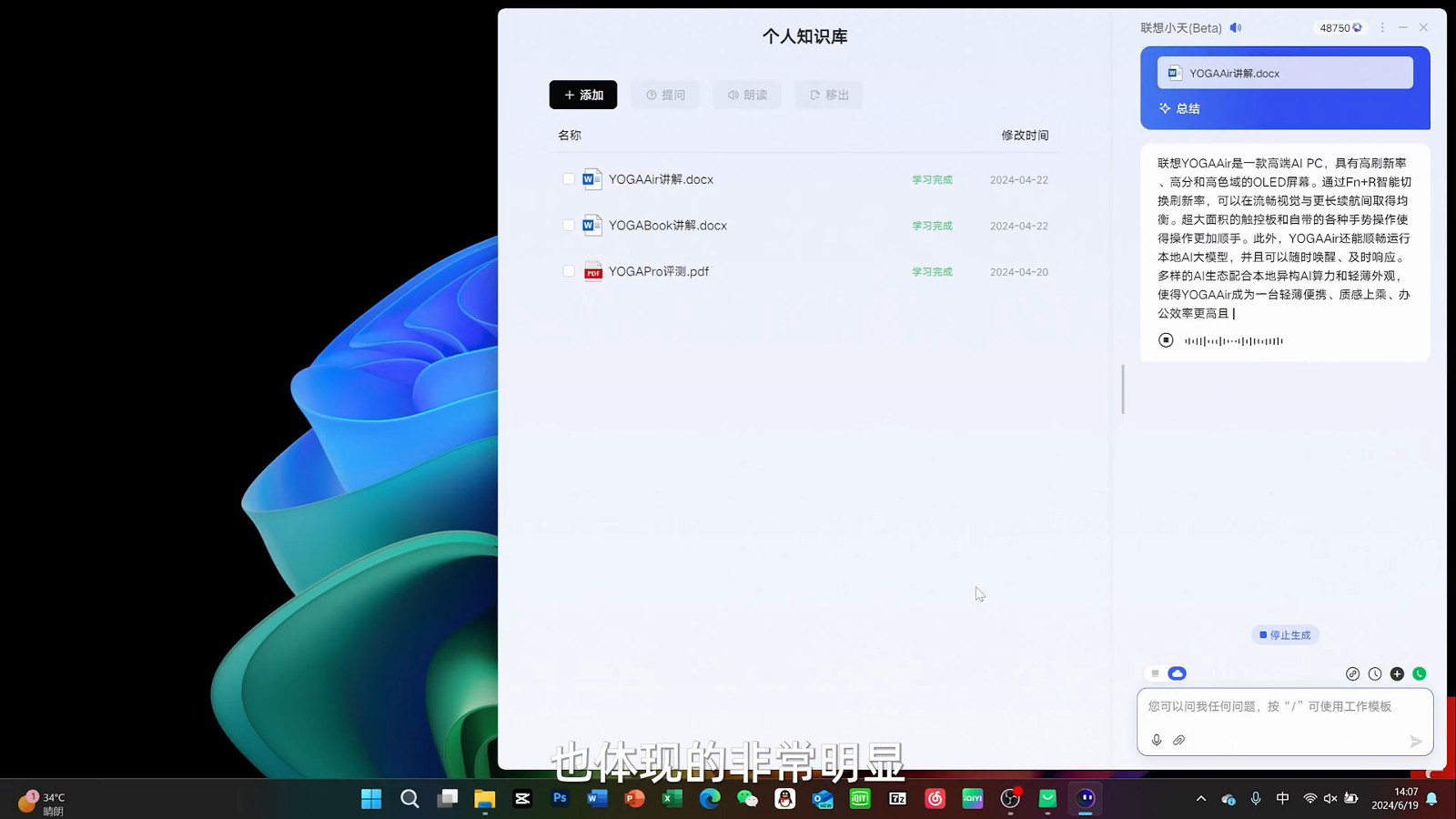This screenshot has width=1456, height=819.
Task: Open OBS Studio from the taskbar
Action: (1010, 799)
